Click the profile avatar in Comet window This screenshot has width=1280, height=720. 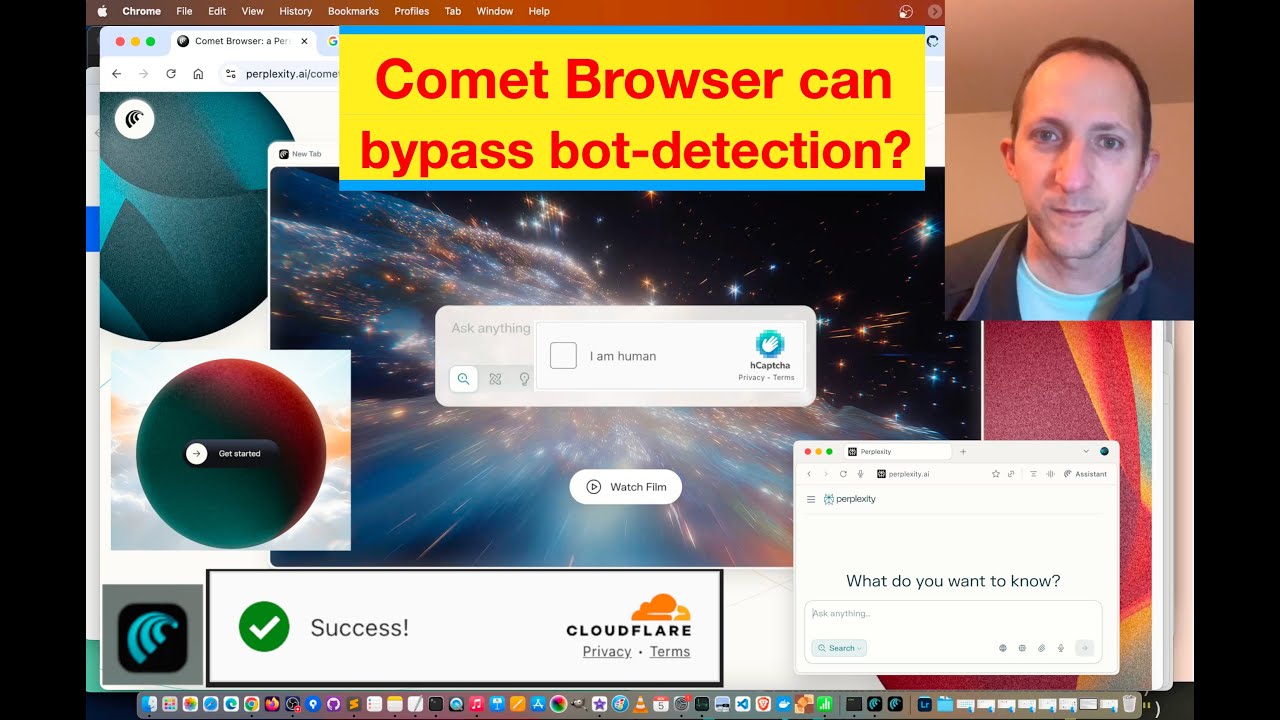click(1104, 451)
